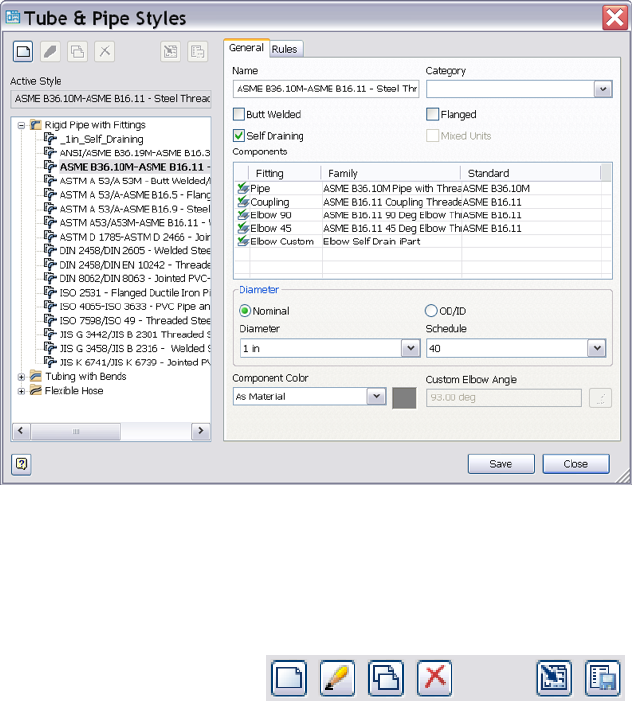
Task: Click the Copy style icon in dialog toolbar
Action: click(x=77, y=51)
